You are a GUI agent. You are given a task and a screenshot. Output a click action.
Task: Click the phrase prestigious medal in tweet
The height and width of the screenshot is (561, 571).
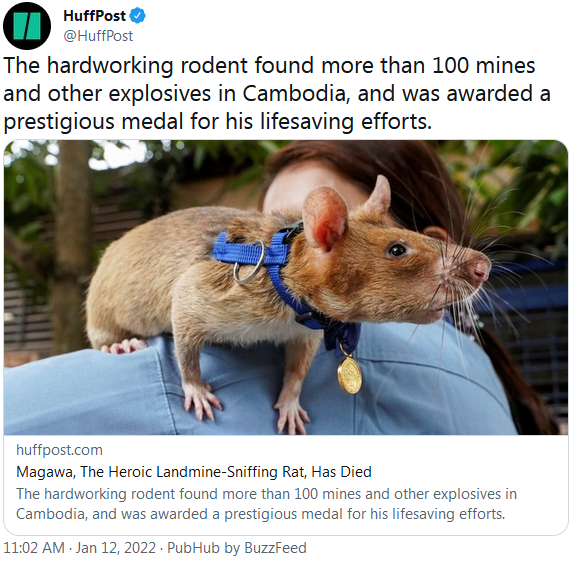point(93,122)
